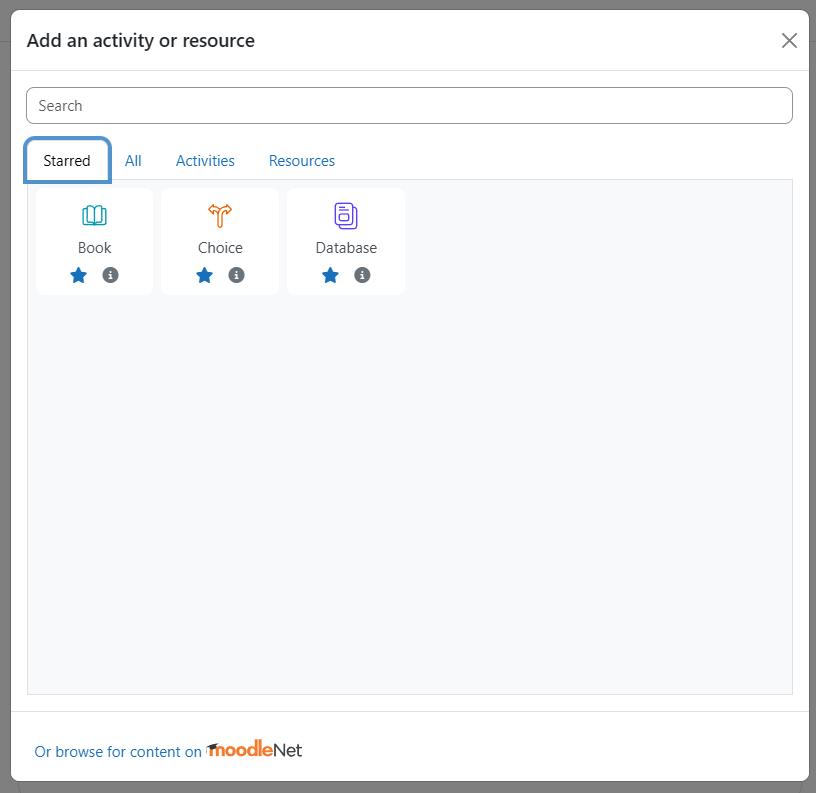
Task: Close the Add an activity dialog
Action: pos(789,40)
